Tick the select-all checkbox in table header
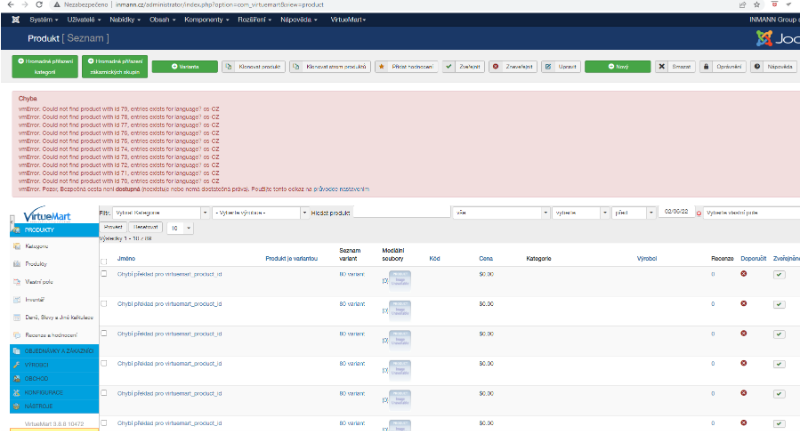Screen dimensions: 800x431 coord(104,262)
